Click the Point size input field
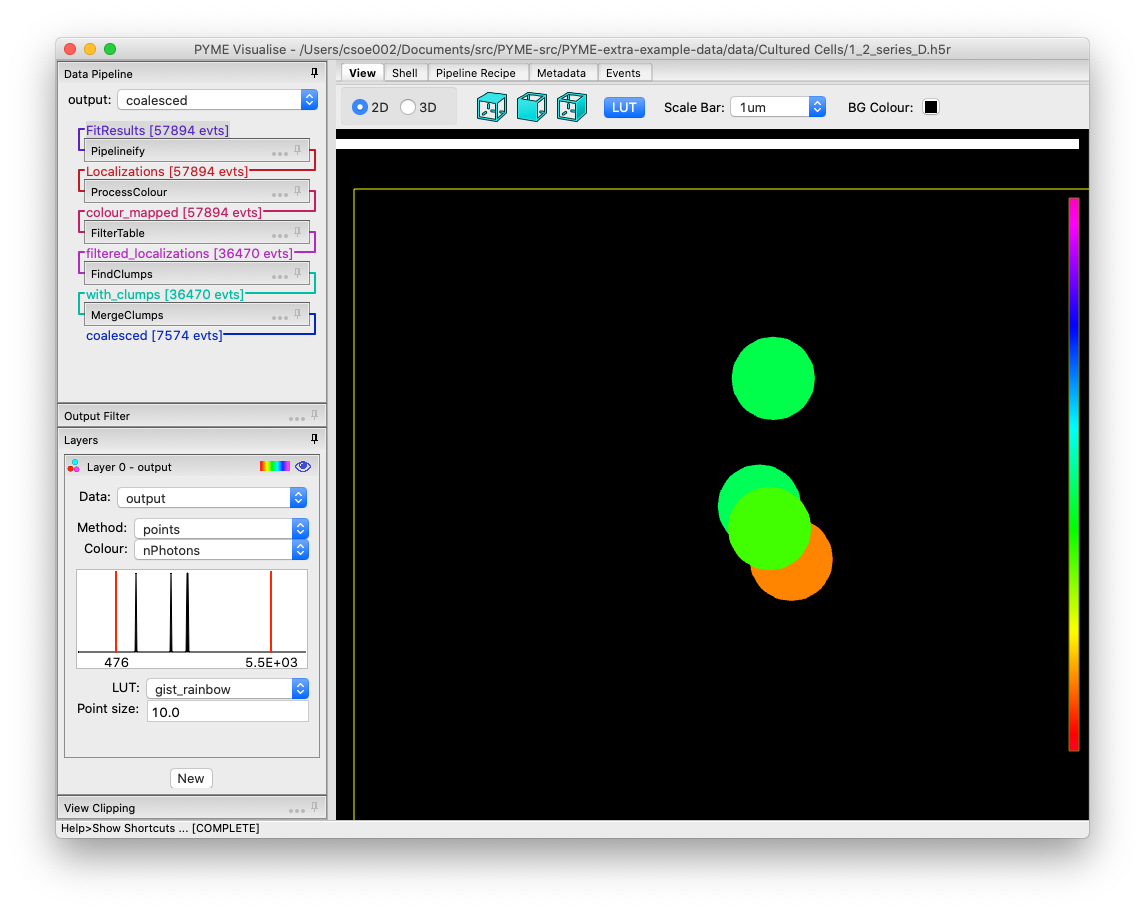Image resolution: width=1145 pixels, height=912 pixels. 227,711
